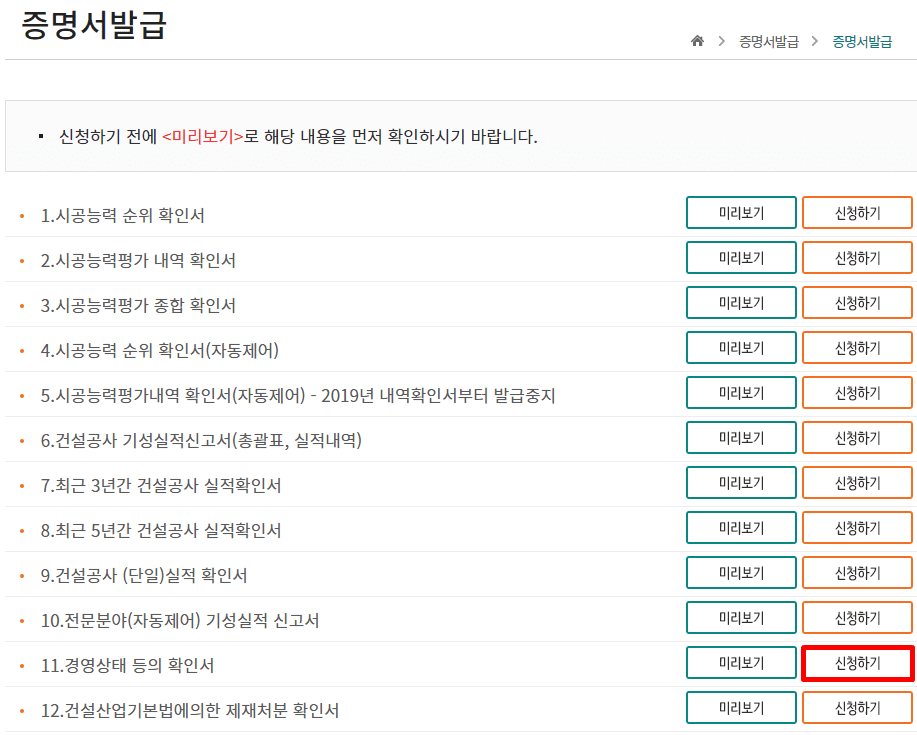Click the 증명서발급 page heading
Screen dimensions: 917x735
pos(94,25)
